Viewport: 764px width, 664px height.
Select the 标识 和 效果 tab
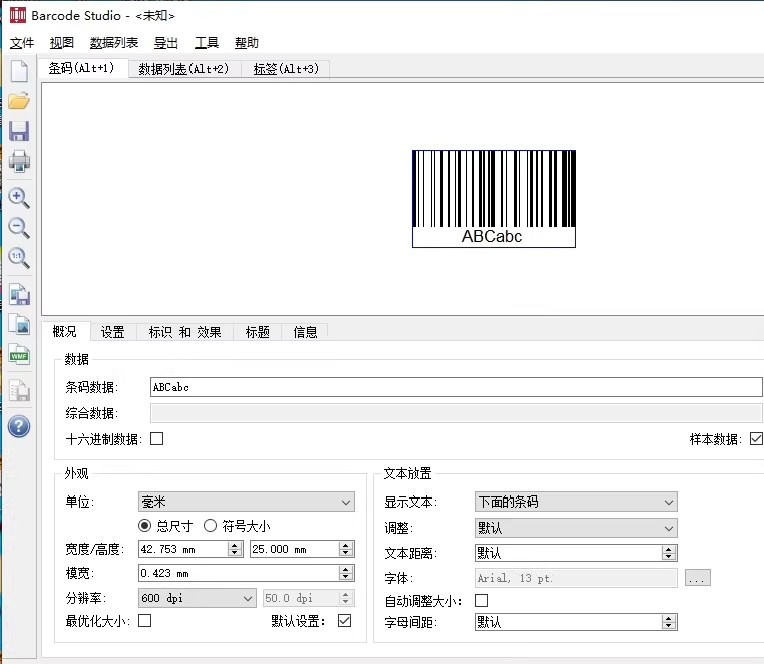[x=185, y=332]
